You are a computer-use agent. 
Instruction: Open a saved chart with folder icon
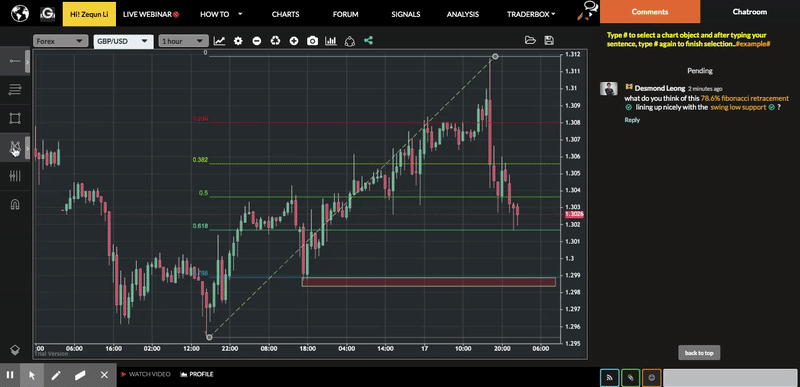(530, 41)
